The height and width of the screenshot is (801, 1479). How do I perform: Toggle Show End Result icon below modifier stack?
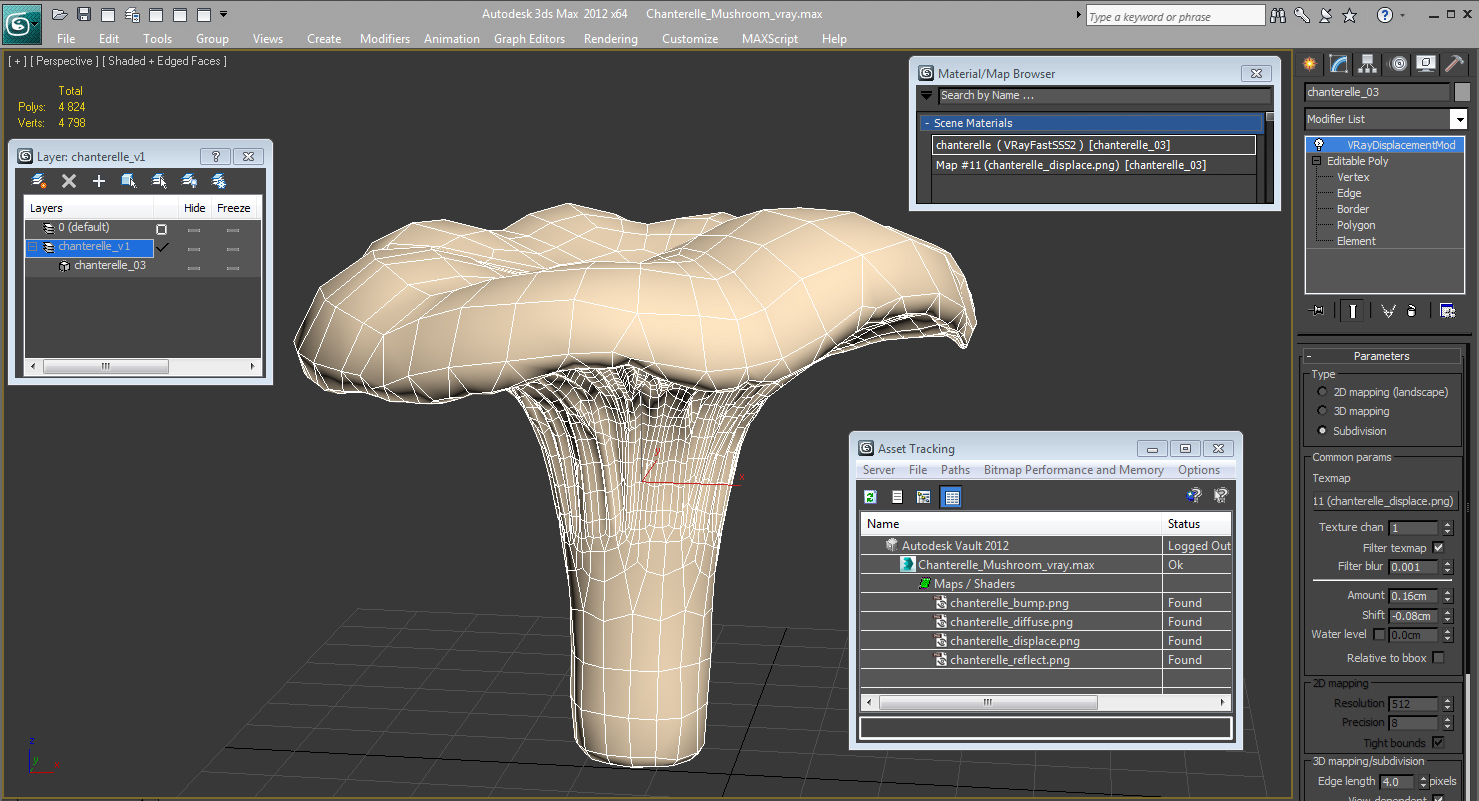(1353, 310)
